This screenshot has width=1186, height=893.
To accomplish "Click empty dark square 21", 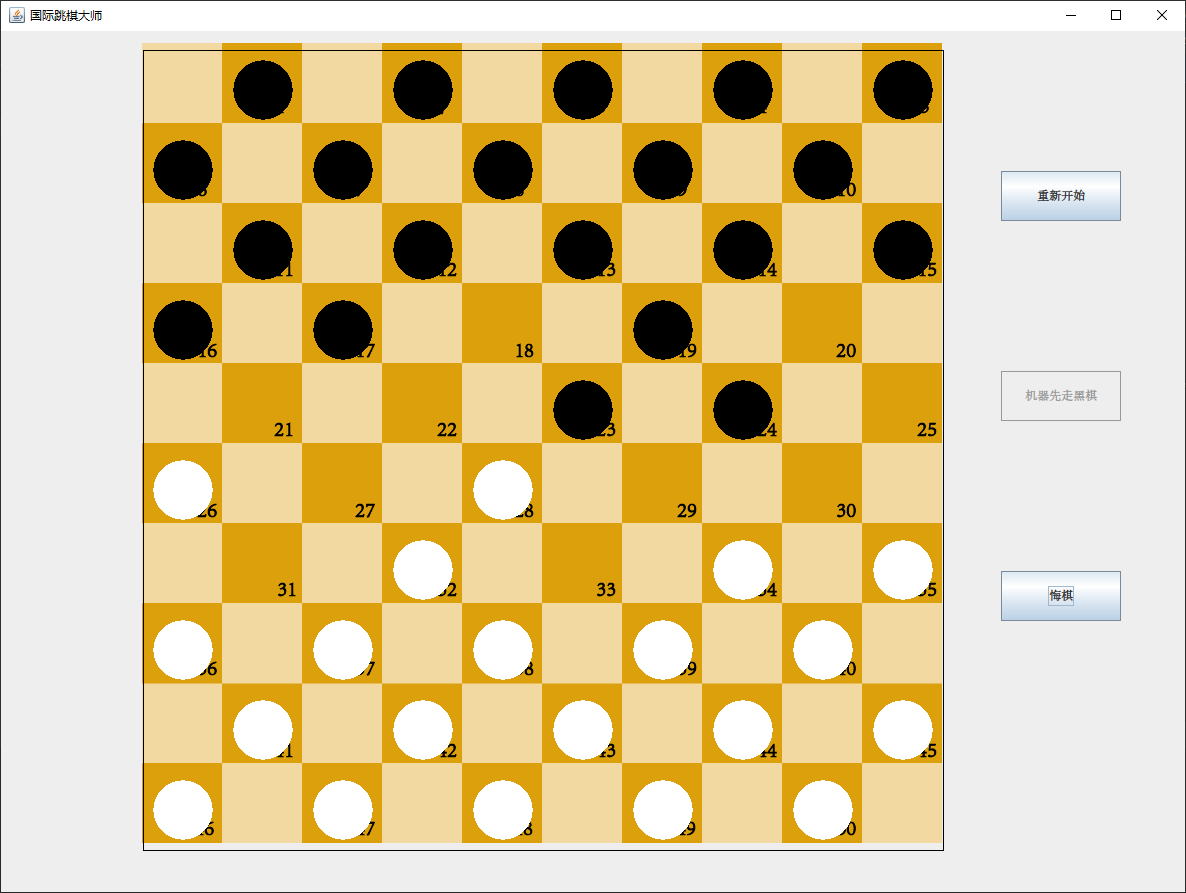I will (x=262, y=403).
